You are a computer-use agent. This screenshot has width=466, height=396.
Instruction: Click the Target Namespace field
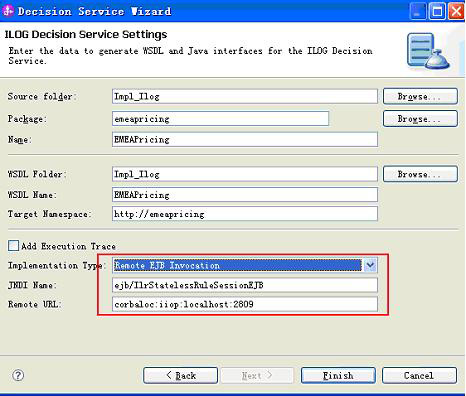(245, 213)
